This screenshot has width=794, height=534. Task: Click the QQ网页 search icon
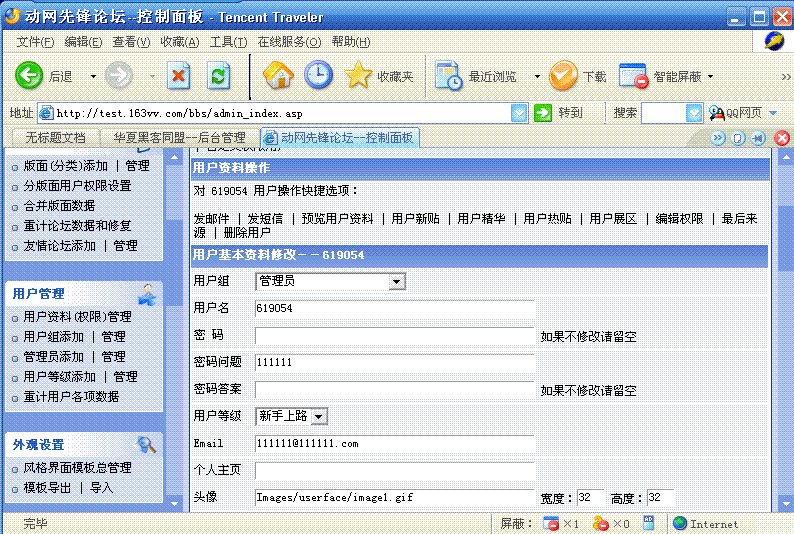click(717, 113)
